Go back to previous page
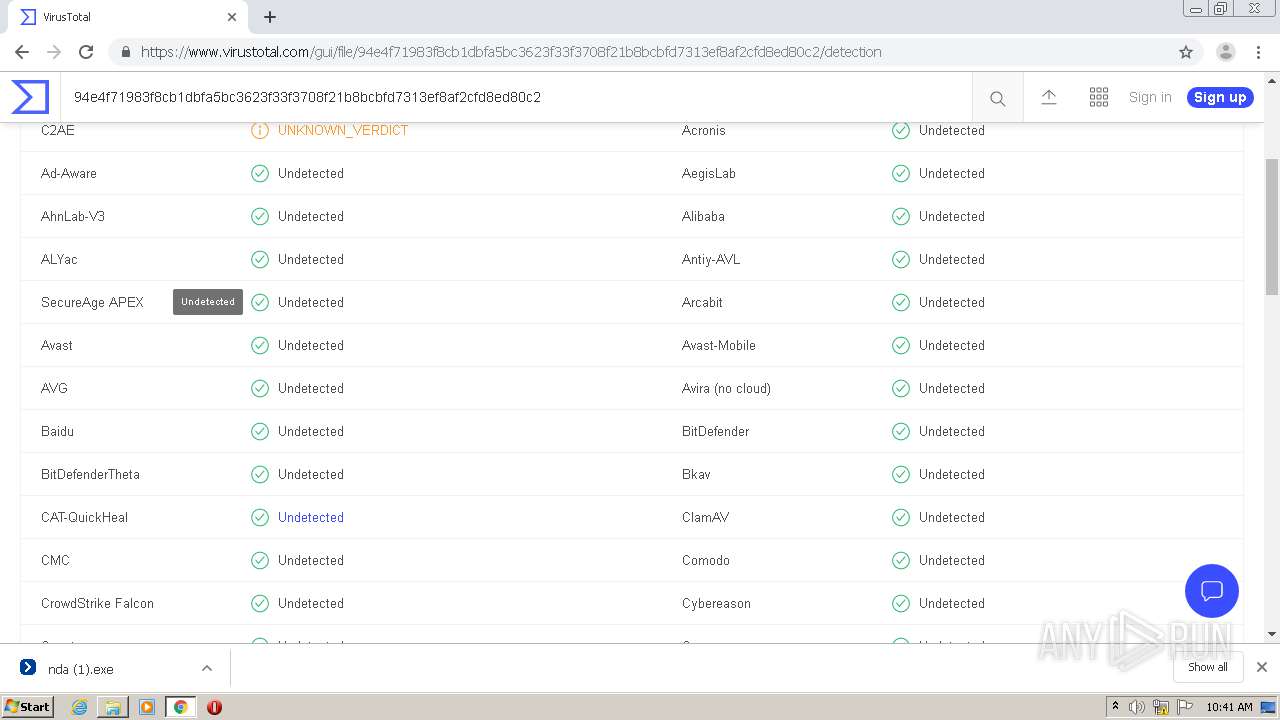The height and width of the screenshot is (720, 1280). pyautogui.click(x=22, y=52)
